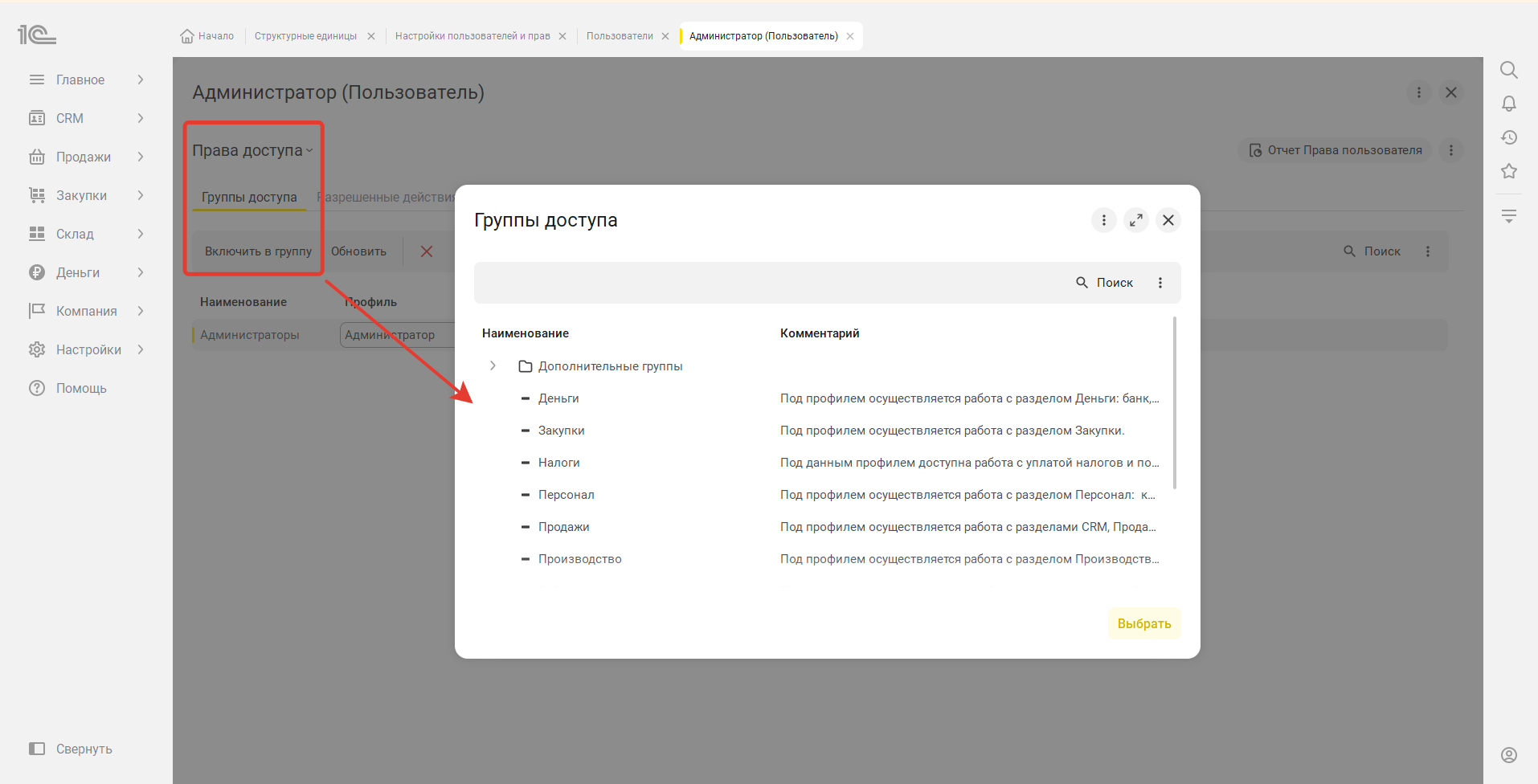Switch to the Структурные единицы tab
1538x784 pixels.
point(305,36)
